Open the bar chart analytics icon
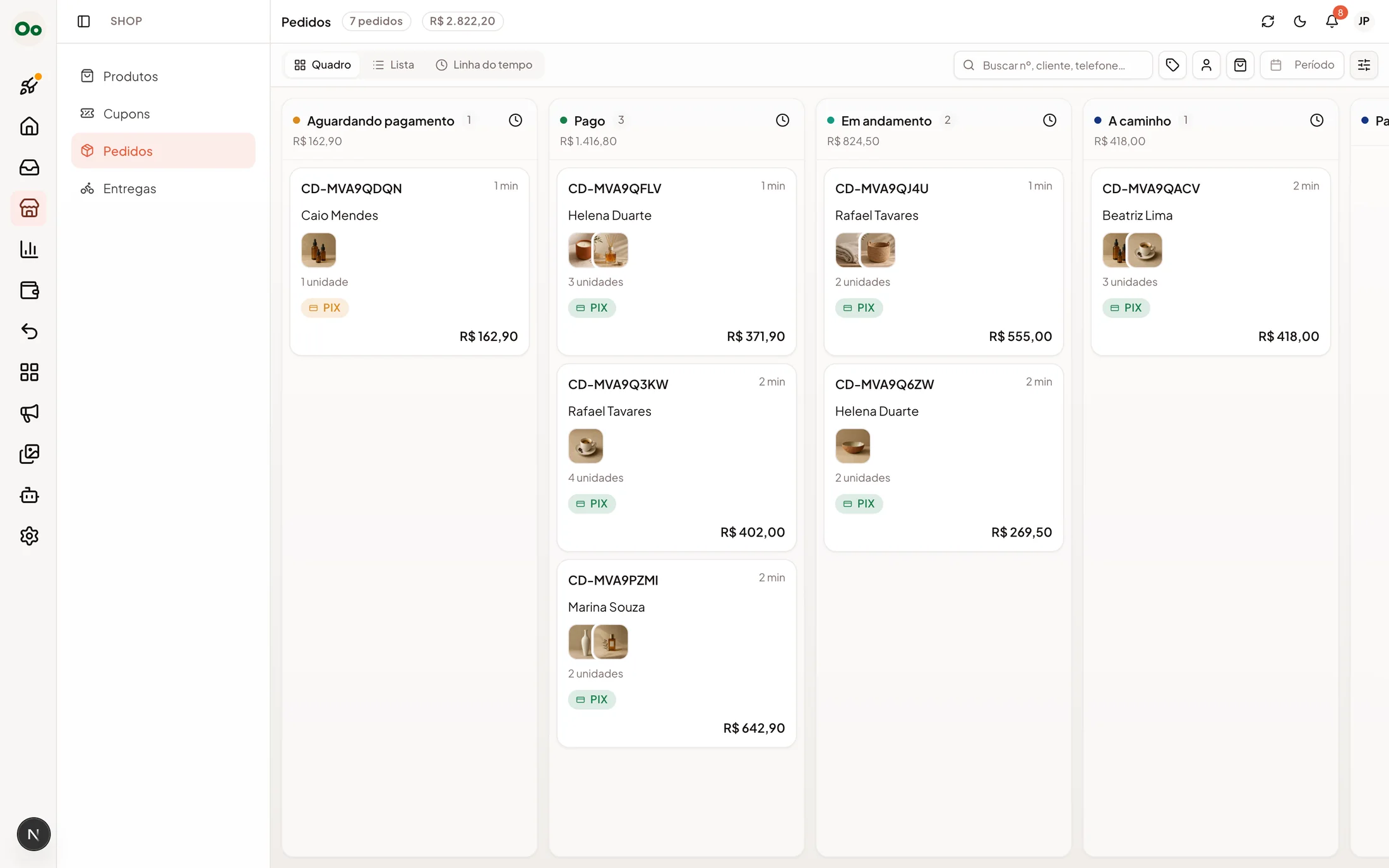 [29, 249]
